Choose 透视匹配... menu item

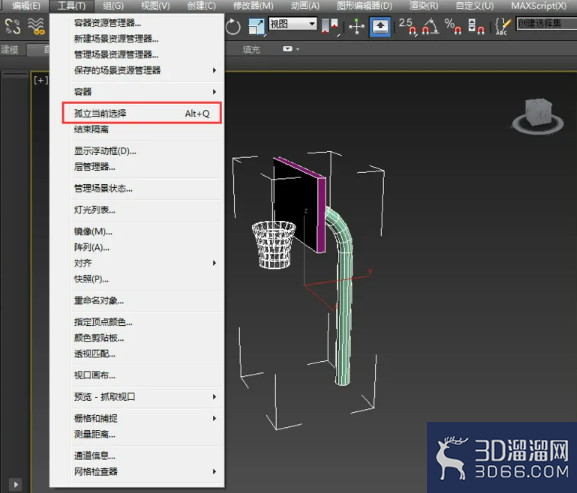point(137,354)
